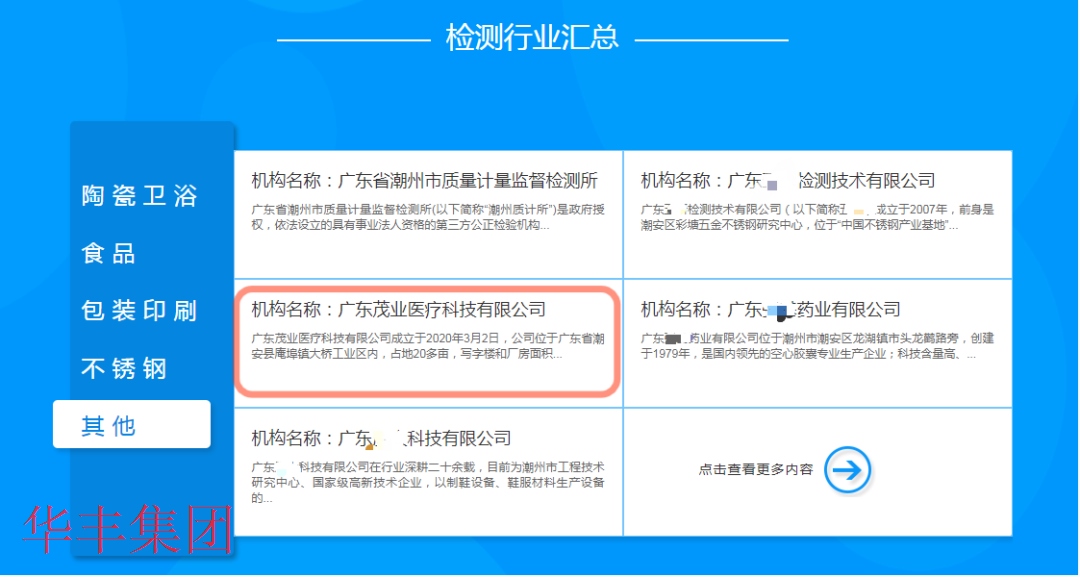Open the 广东茂业医疗科技有限公司 institution title
Image resolution: width=1080 pixels, height=577 pixels.
pyautogui.click(x=398, y=309)
